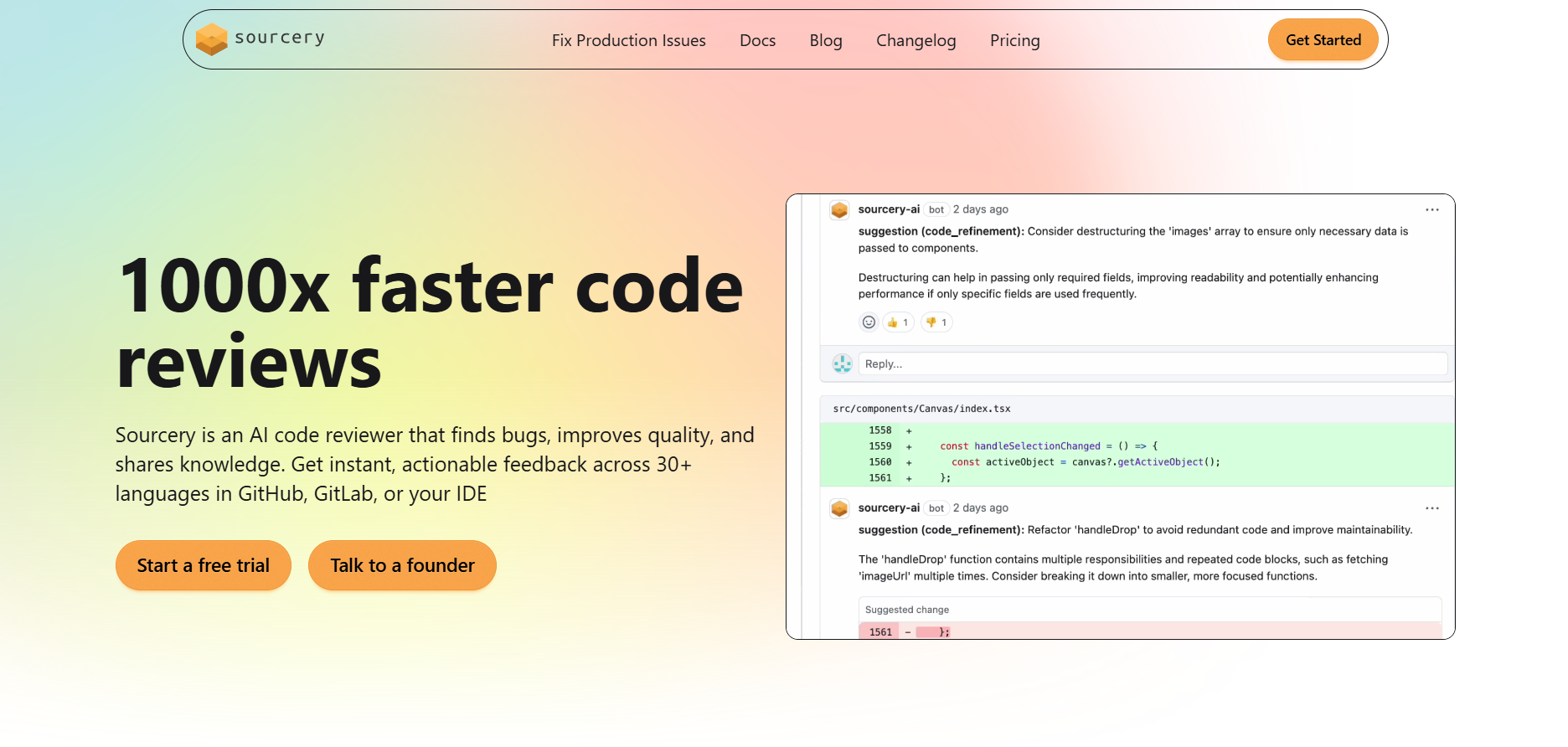Click the thumbs up reaction
The width and height of the screenshot is (1568, 747).
[898, 322]
